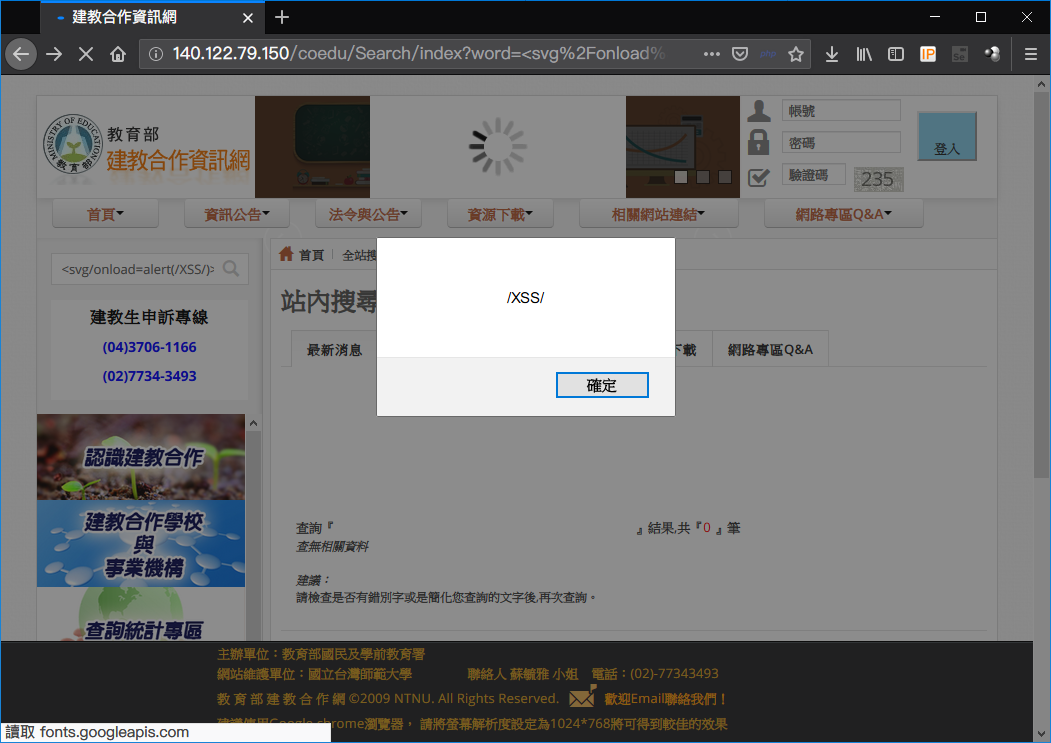Click the page scrollbar up arrow

click(x=1041, y=84)
